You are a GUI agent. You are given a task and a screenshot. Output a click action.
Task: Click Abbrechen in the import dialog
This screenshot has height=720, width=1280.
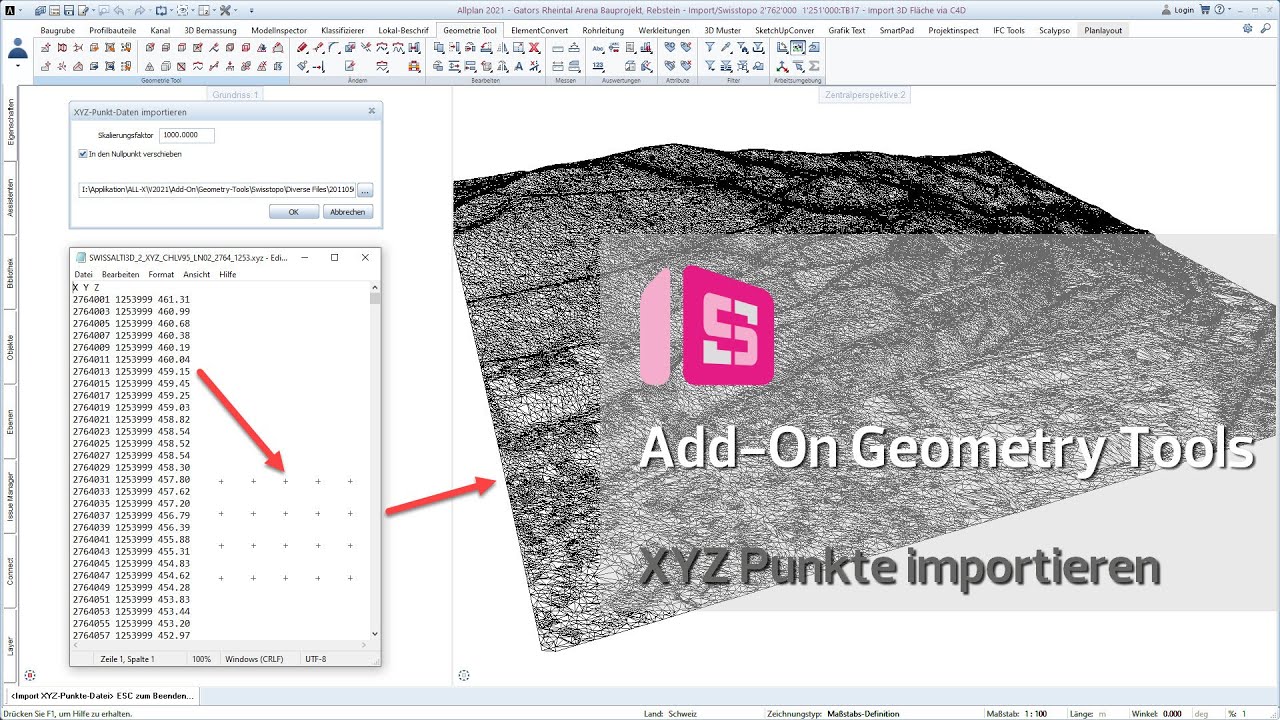(x=348, y=212)
